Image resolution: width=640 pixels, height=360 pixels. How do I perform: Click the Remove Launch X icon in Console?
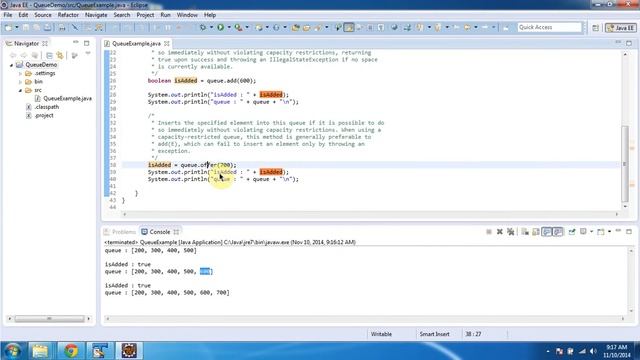click(500, 232)
